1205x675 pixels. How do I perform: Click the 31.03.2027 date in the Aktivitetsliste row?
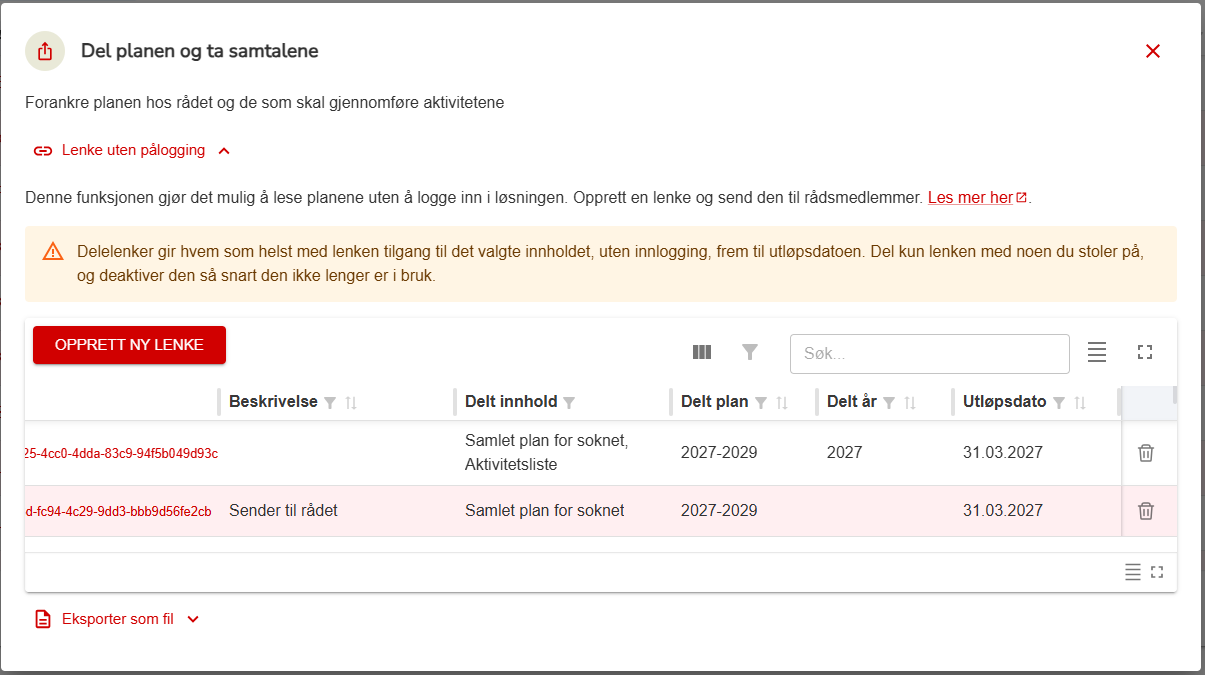click(1003, 453)
